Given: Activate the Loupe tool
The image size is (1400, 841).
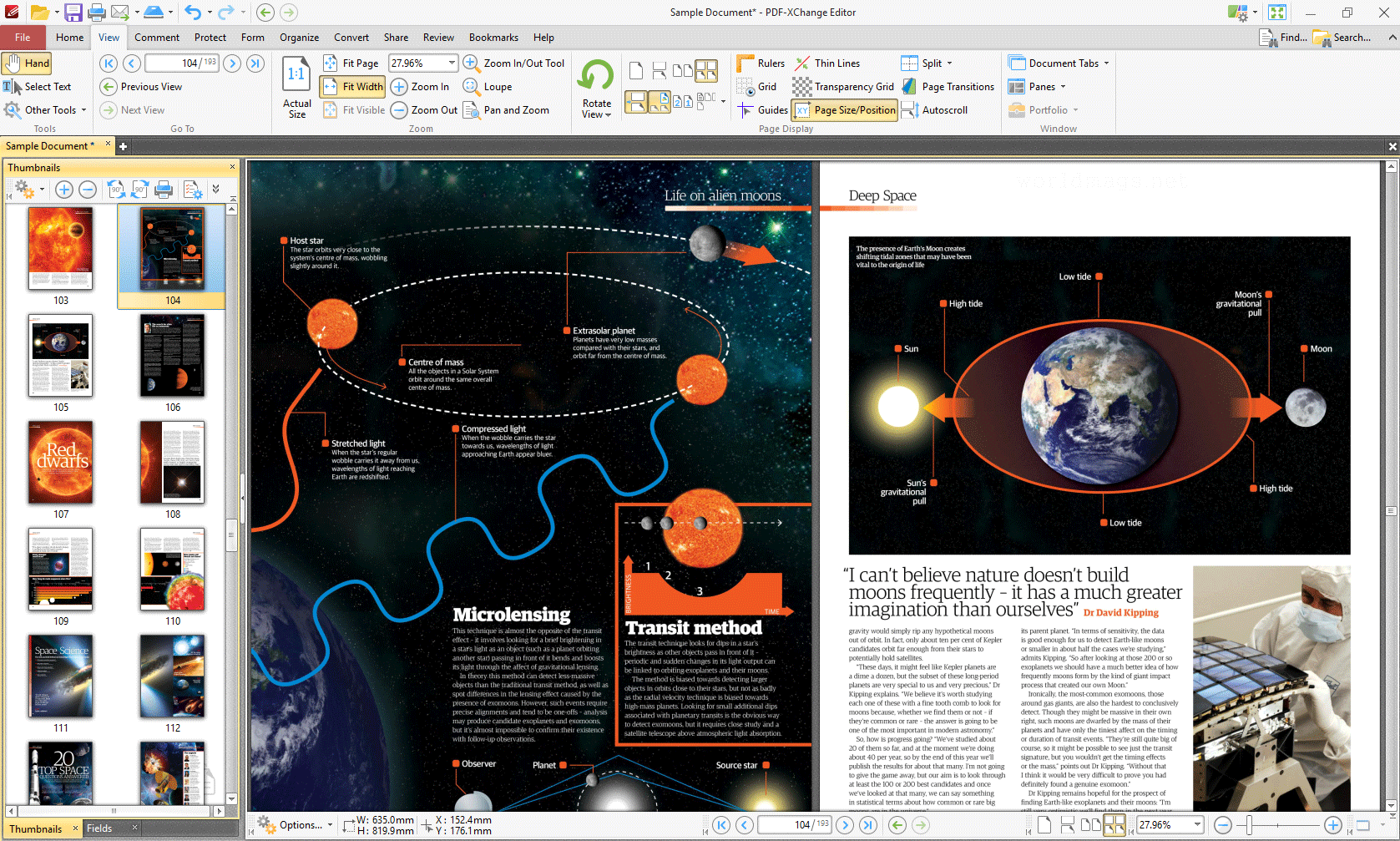Looking at the screenshot, I should pyautogui.click(x=488, y=87).
